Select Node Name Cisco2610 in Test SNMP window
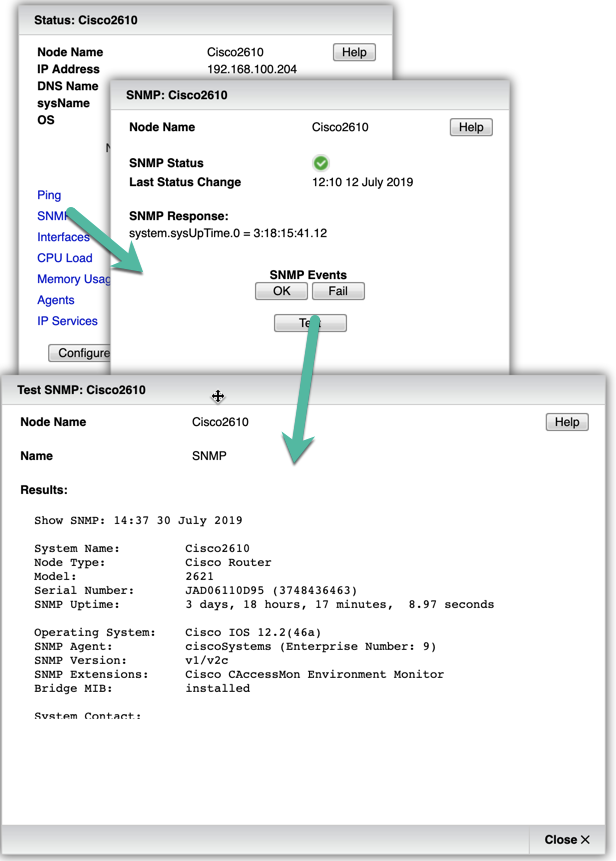616x861 pixels. [220, 422]
